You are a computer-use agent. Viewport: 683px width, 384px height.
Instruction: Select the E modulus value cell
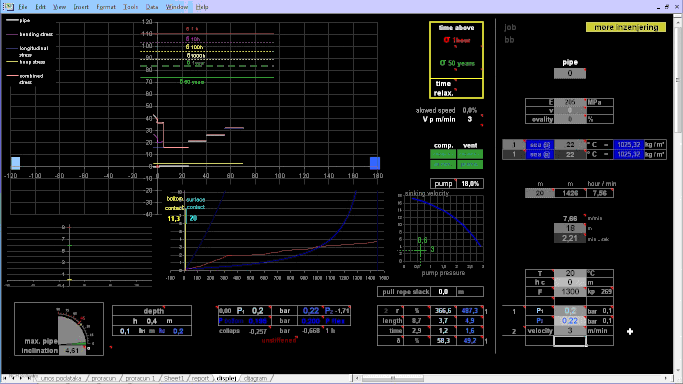pos(570,102)
